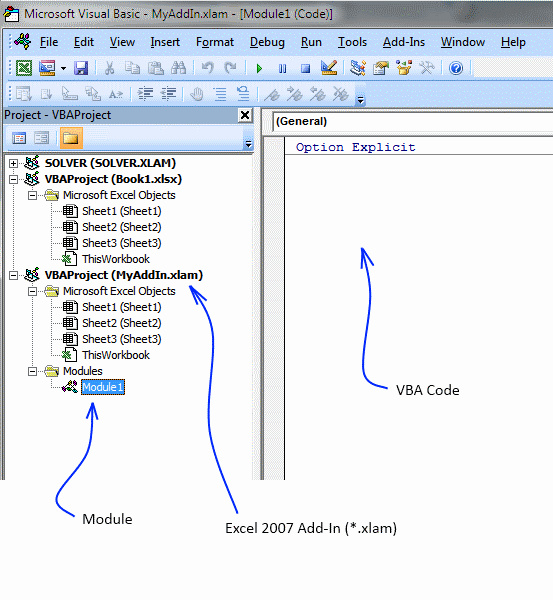The image size is (553, 600).
Task: Click the Save floppy disk icon
Action: [81, 68]
